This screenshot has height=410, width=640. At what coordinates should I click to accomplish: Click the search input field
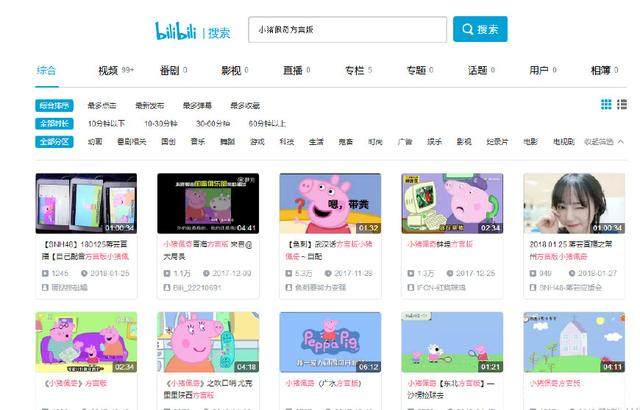[x=347, y=30]
